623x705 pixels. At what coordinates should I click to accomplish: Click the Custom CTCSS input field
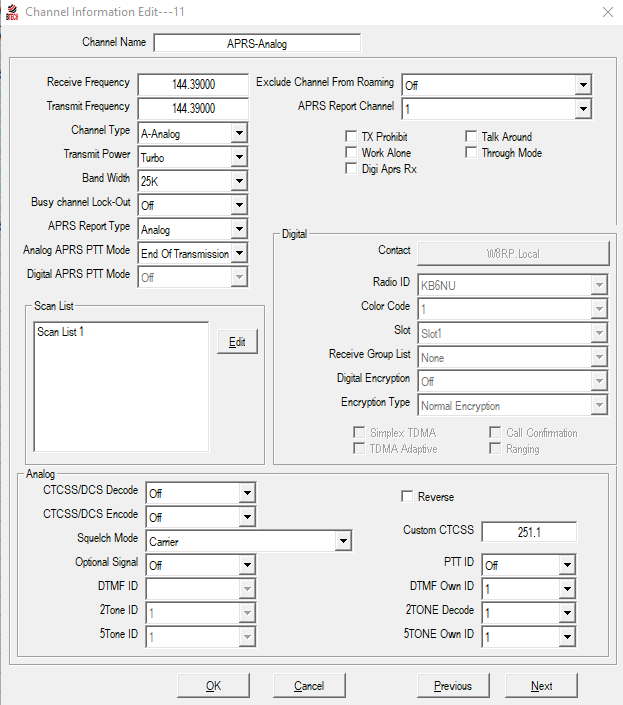pos(529,532)
